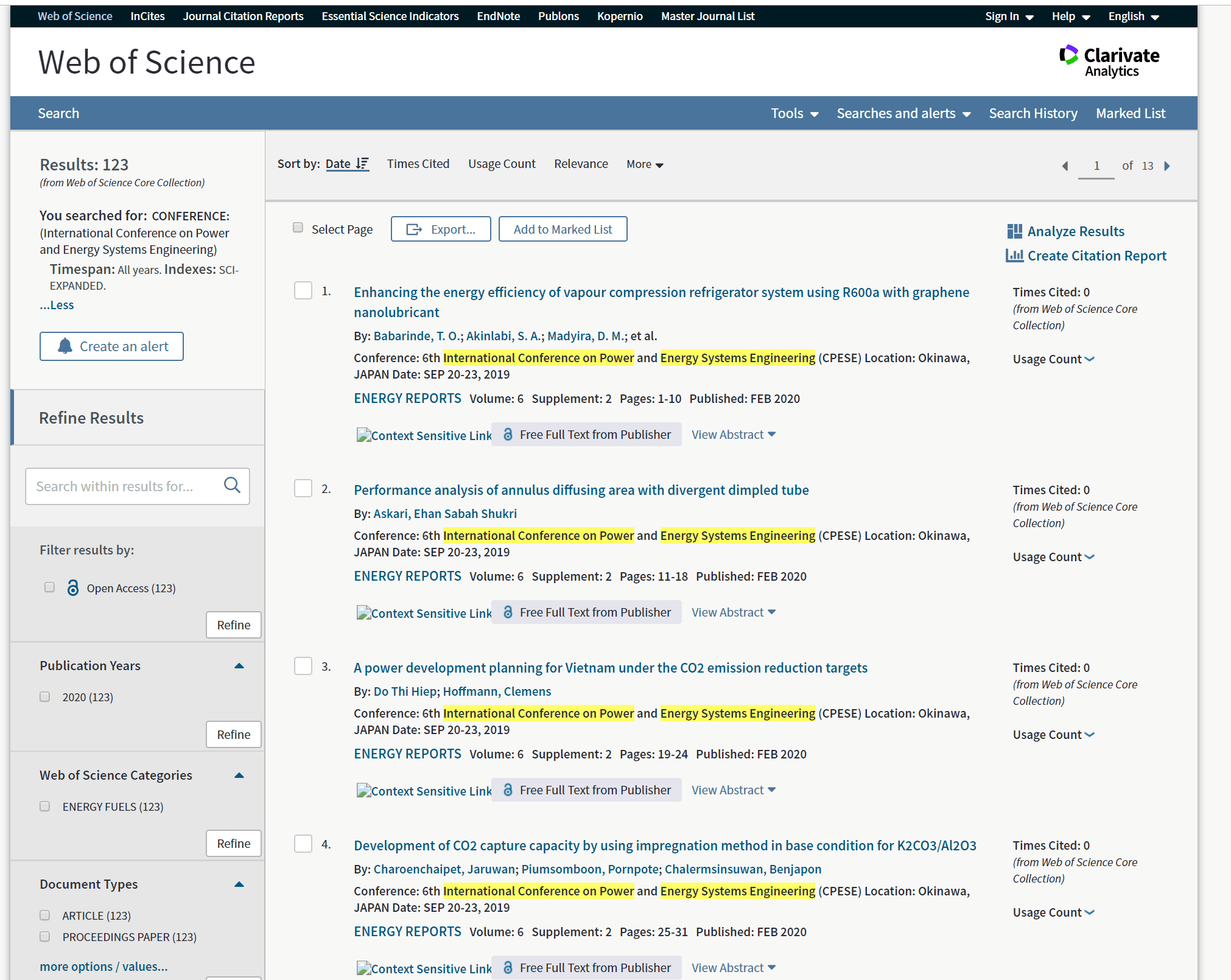Open the More sort options dropdown
Image resolution: width=1231 pixels, height=980 pixels.
click(645, 164)
